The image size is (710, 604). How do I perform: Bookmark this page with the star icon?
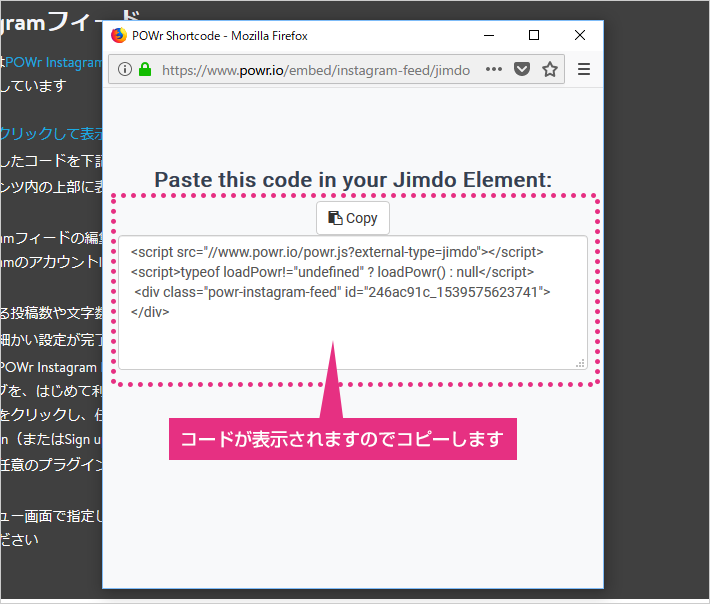click(x=550, y=69)
